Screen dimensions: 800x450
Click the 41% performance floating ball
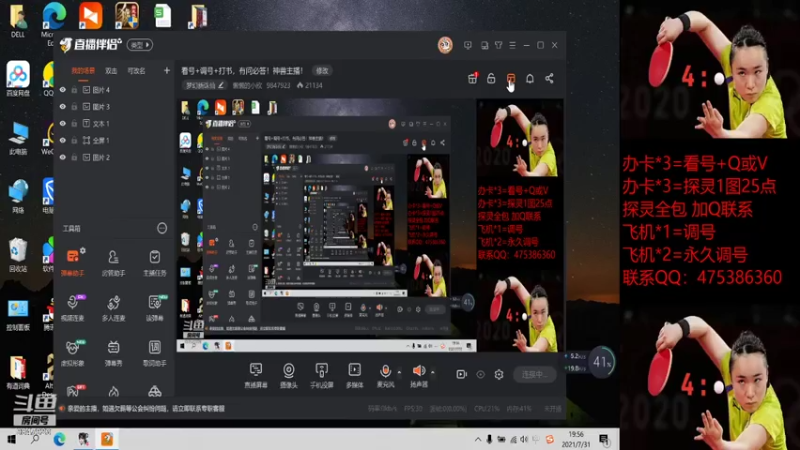[x=602, y=362]
